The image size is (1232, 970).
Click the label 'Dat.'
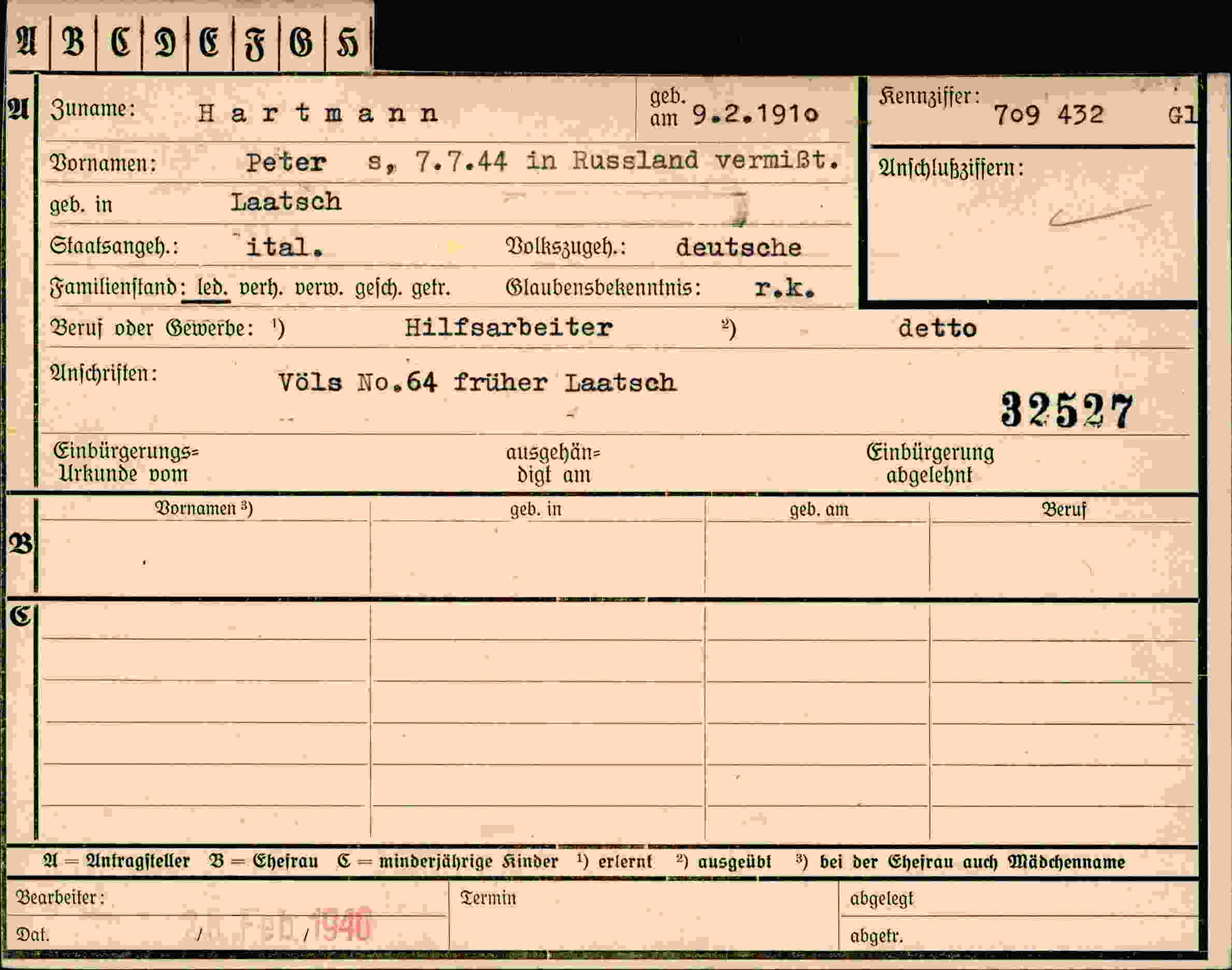point(32,935)
